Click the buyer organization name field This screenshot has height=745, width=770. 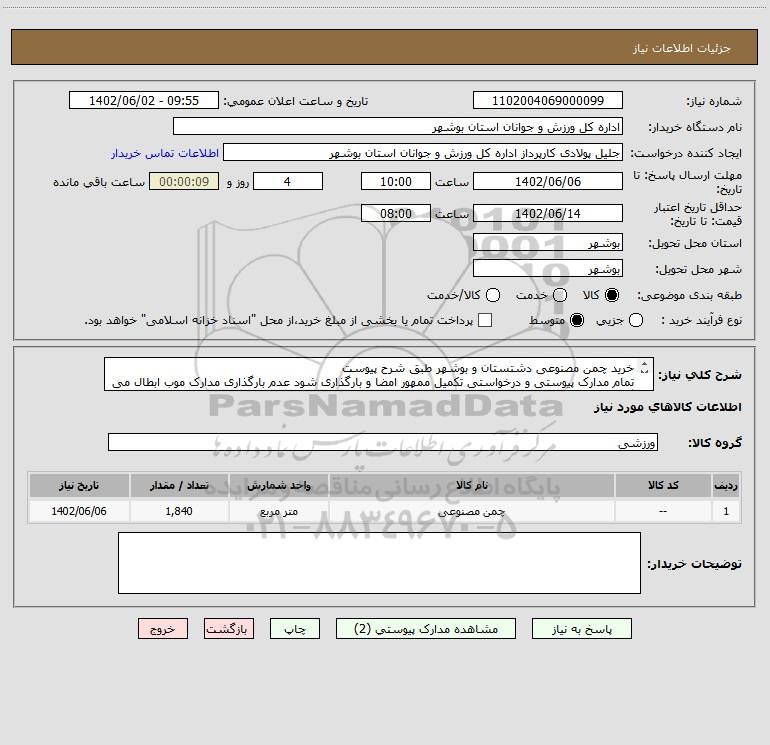398,126
